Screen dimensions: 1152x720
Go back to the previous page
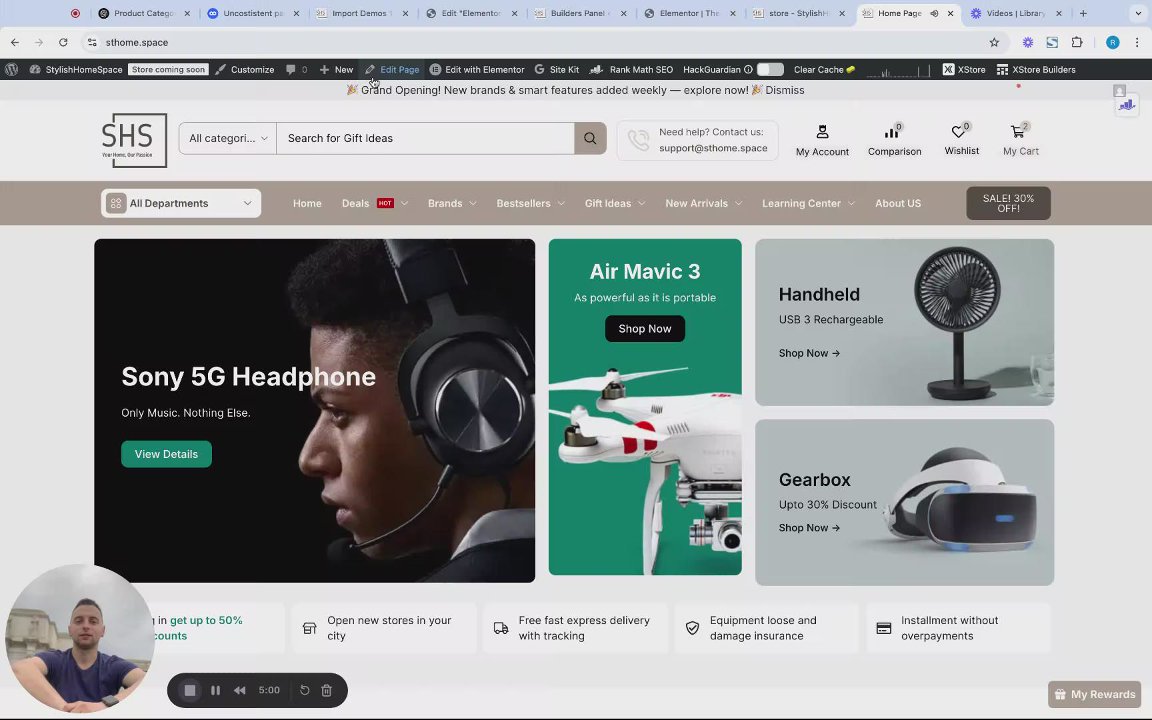click(15, 43)
